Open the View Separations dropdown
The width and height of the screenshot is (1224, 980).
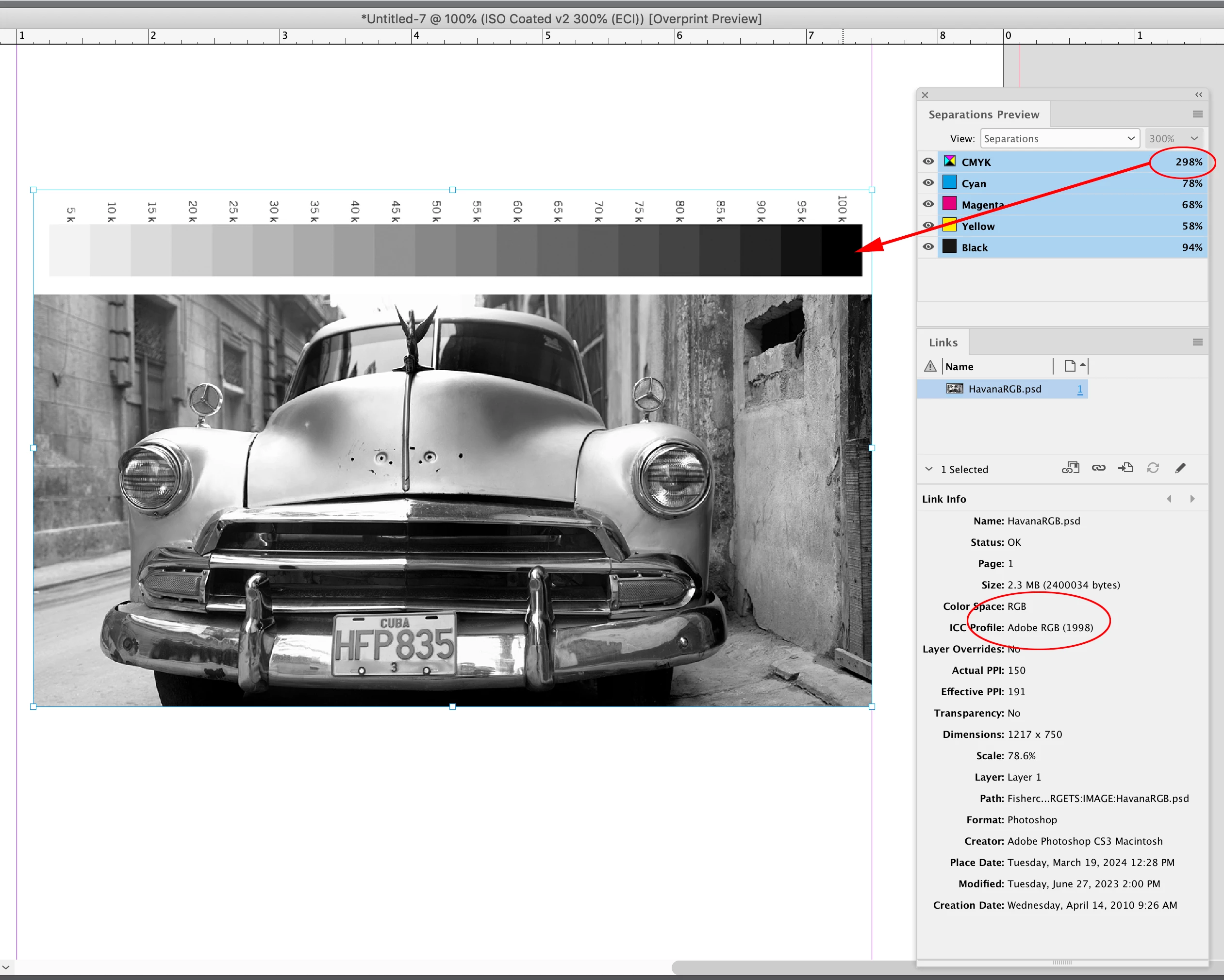1059,138
